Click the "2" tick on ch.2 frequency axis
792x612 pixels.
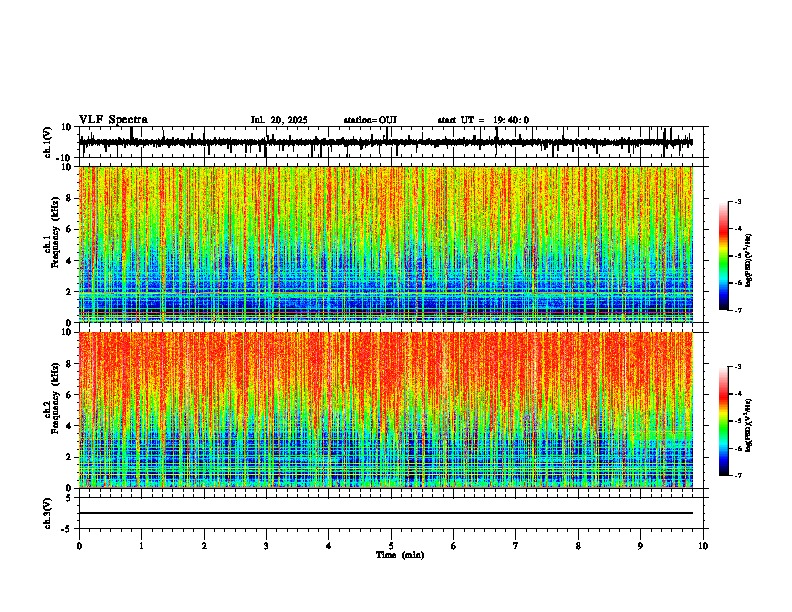pos(70,457)
